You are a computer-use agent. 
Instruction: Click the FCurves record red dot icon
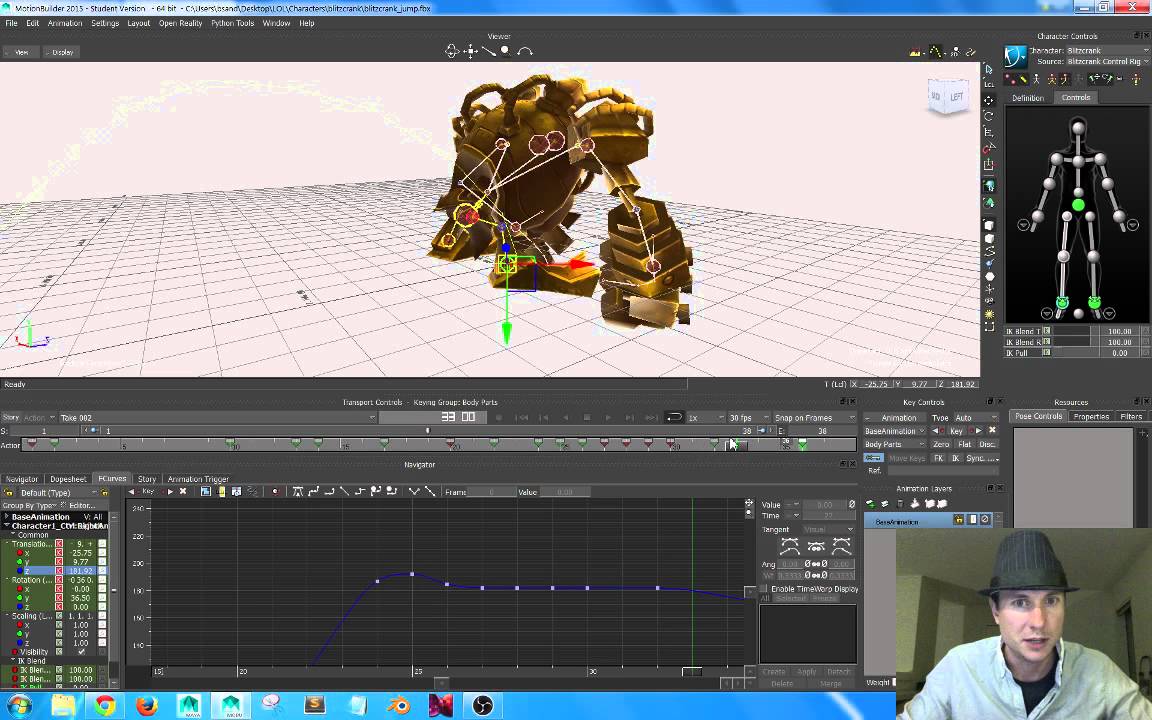(x=276, y=492)
